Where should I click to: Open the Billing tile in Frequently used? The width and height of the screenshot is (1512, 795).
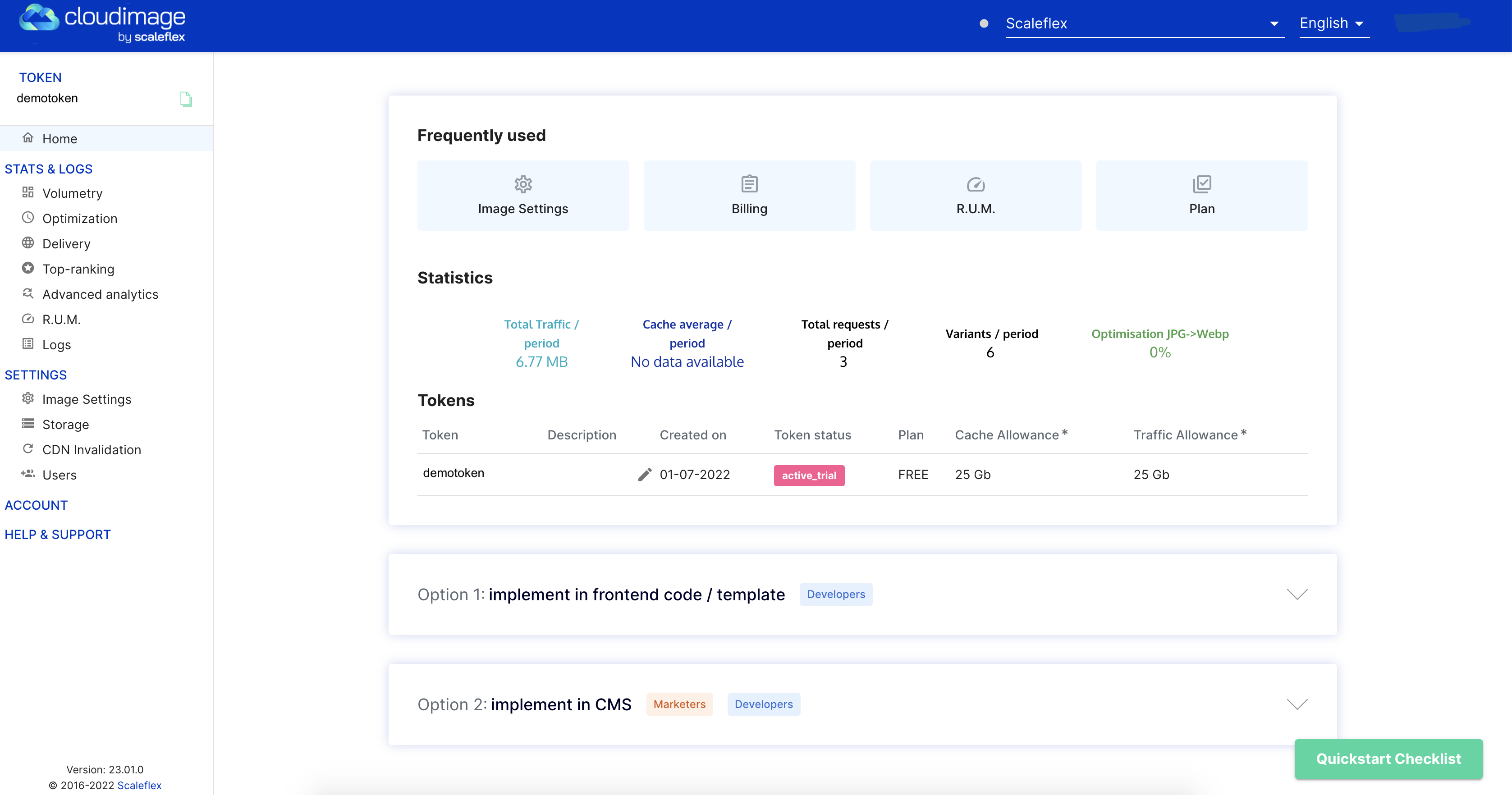tap(749, 196)
